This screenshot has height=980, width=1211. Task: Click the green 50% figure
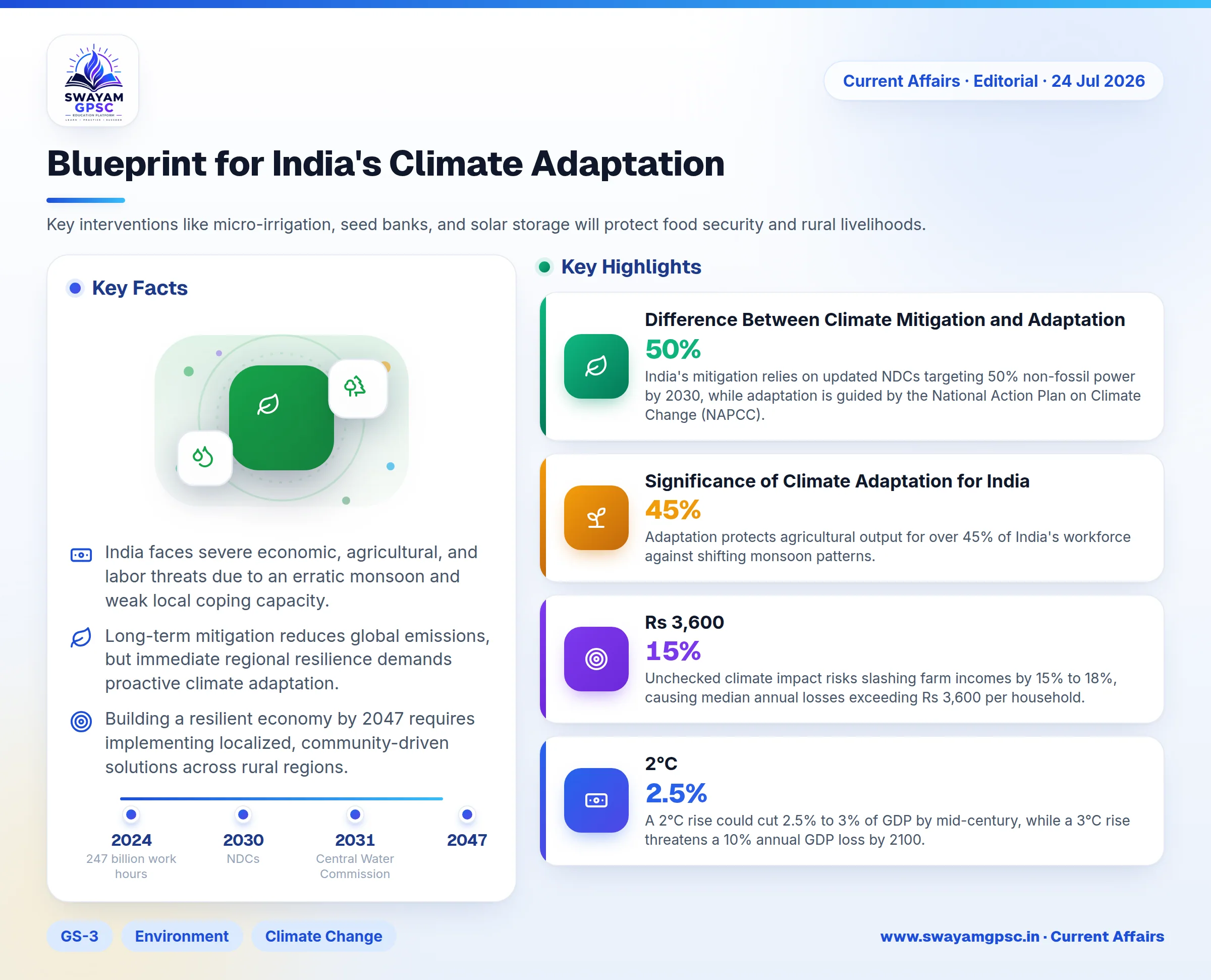(673, 349)
